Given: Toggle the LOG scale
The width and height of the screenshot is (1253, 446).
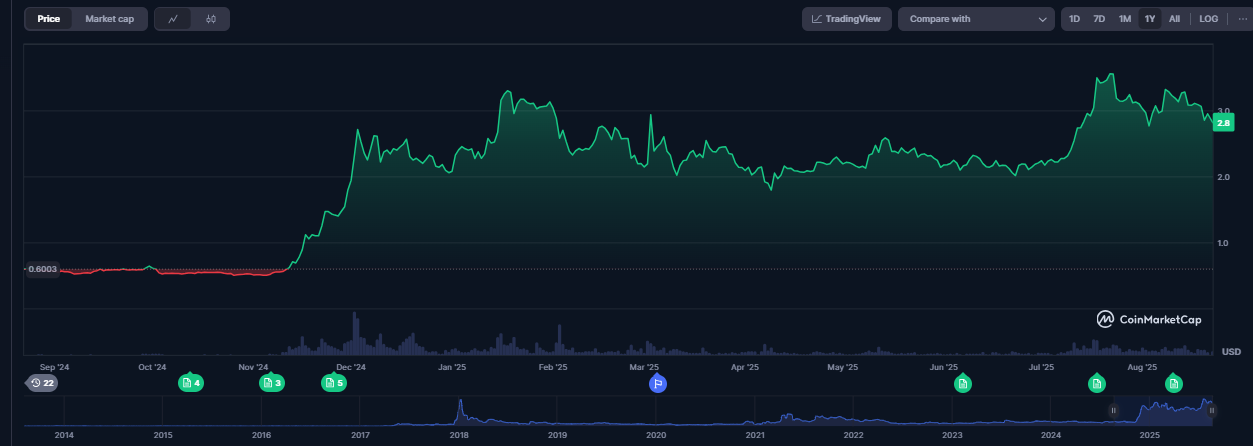Looking at the screenshot, I should tap(1209, 19).
